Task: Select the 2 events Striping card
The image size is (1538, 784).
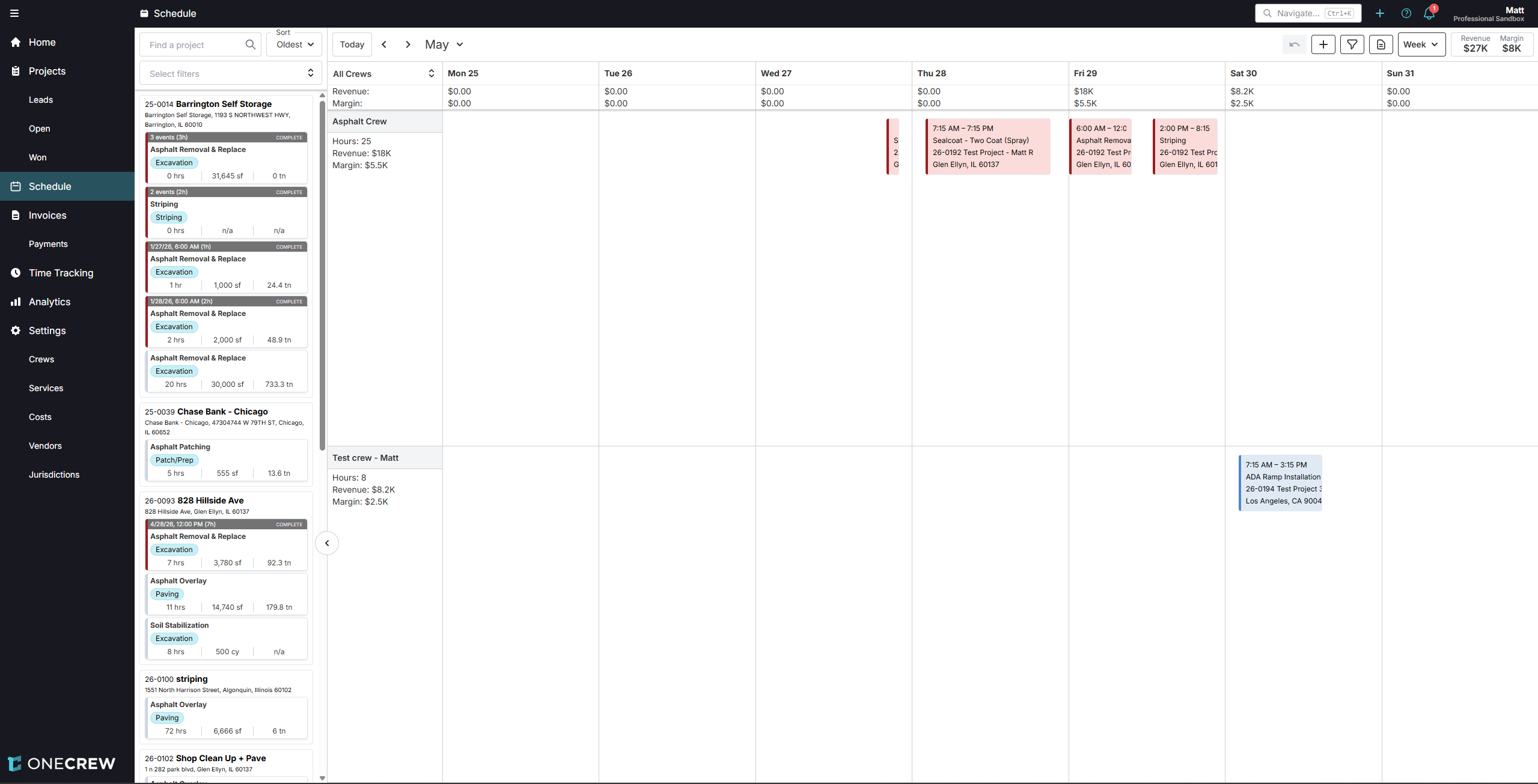Action: coord(226,212)
